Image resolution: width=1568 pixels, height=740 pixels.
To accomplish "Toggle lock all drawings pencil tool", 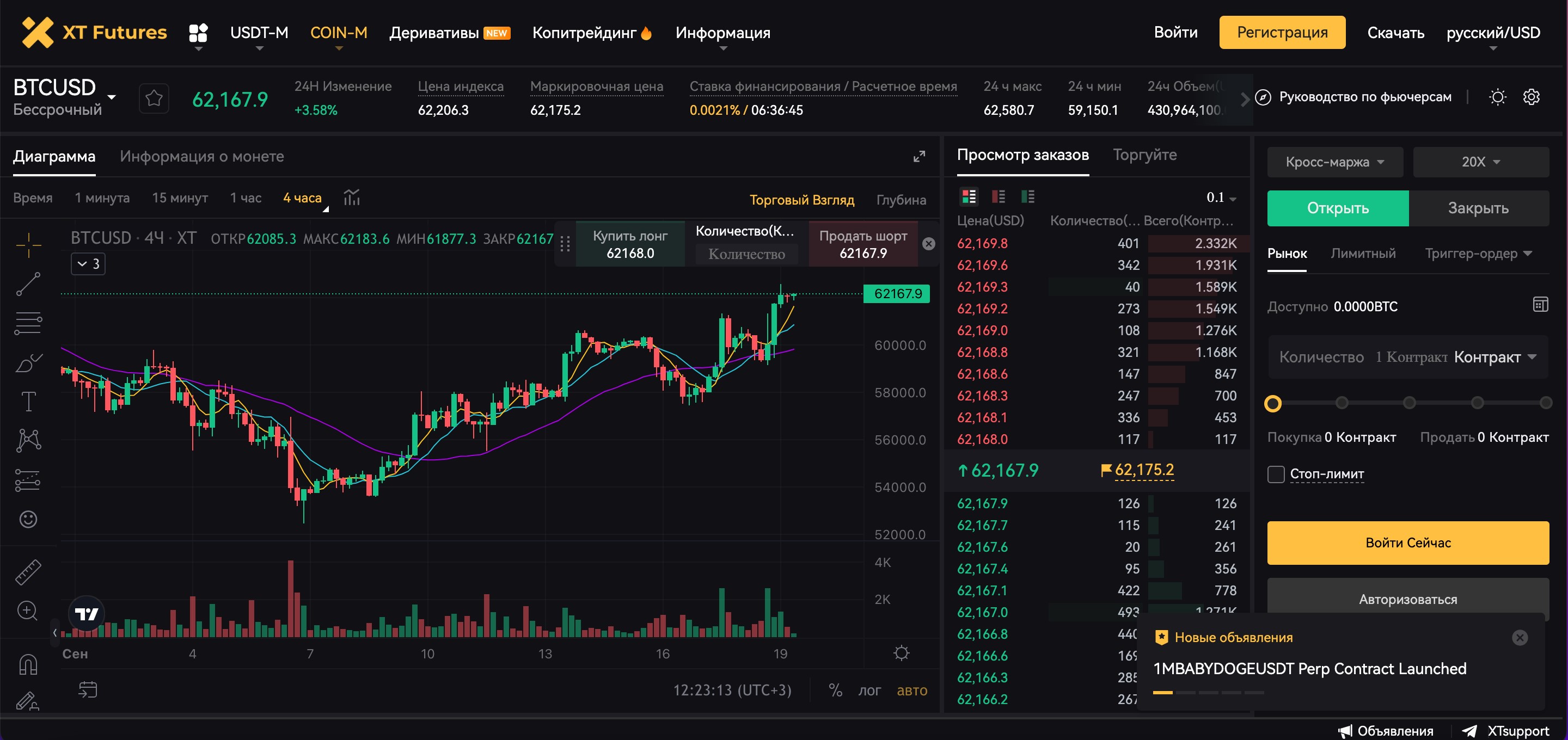I will 27,701.
